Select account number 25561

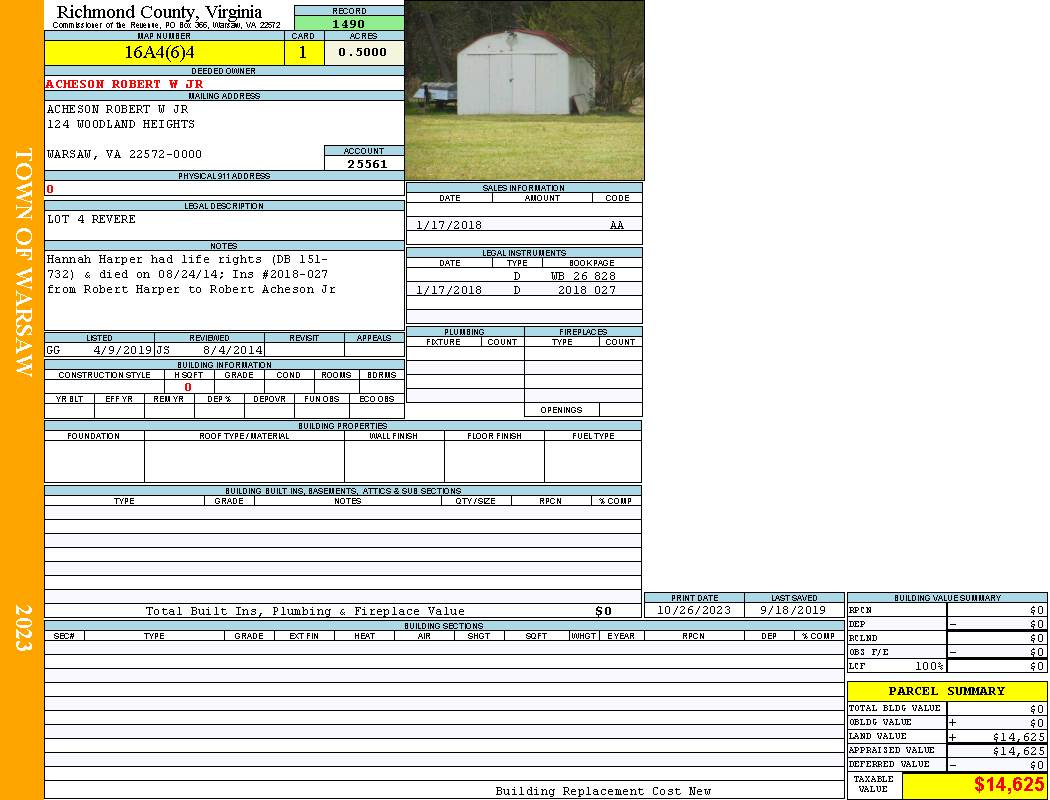[x=367, y=163]
